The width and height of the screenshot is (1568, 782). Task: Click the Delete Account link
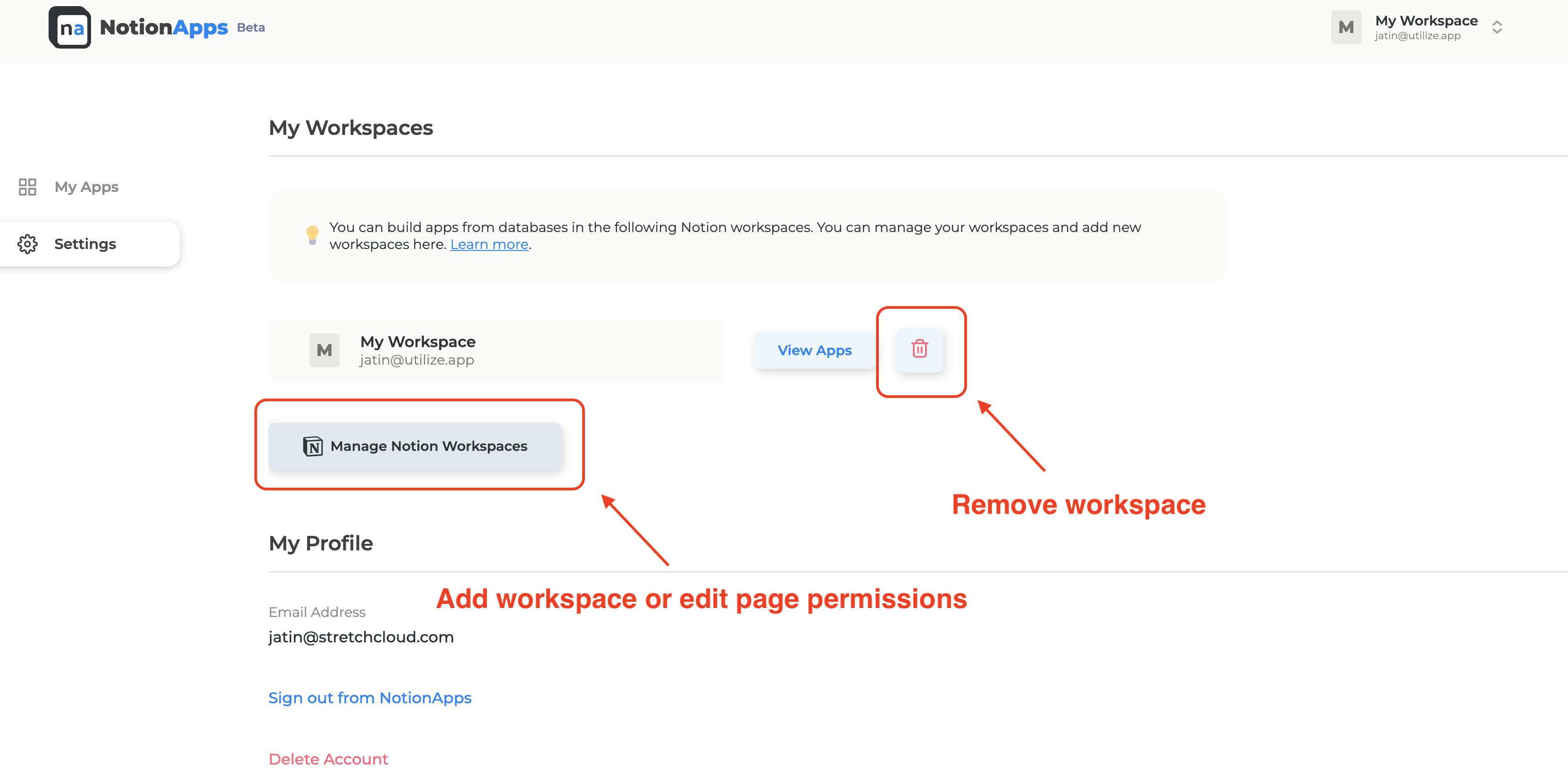coord(328,759)
